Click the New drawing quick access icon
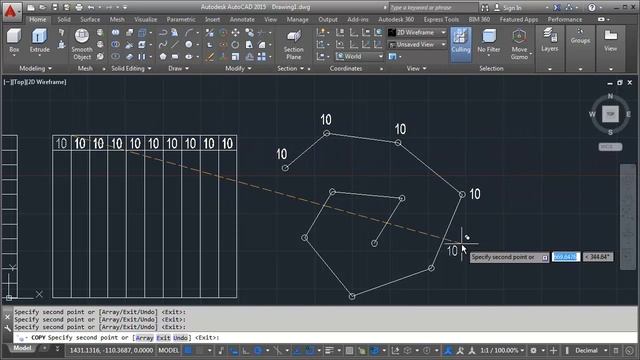Screen dimensions: 640x360 (31, 7)
